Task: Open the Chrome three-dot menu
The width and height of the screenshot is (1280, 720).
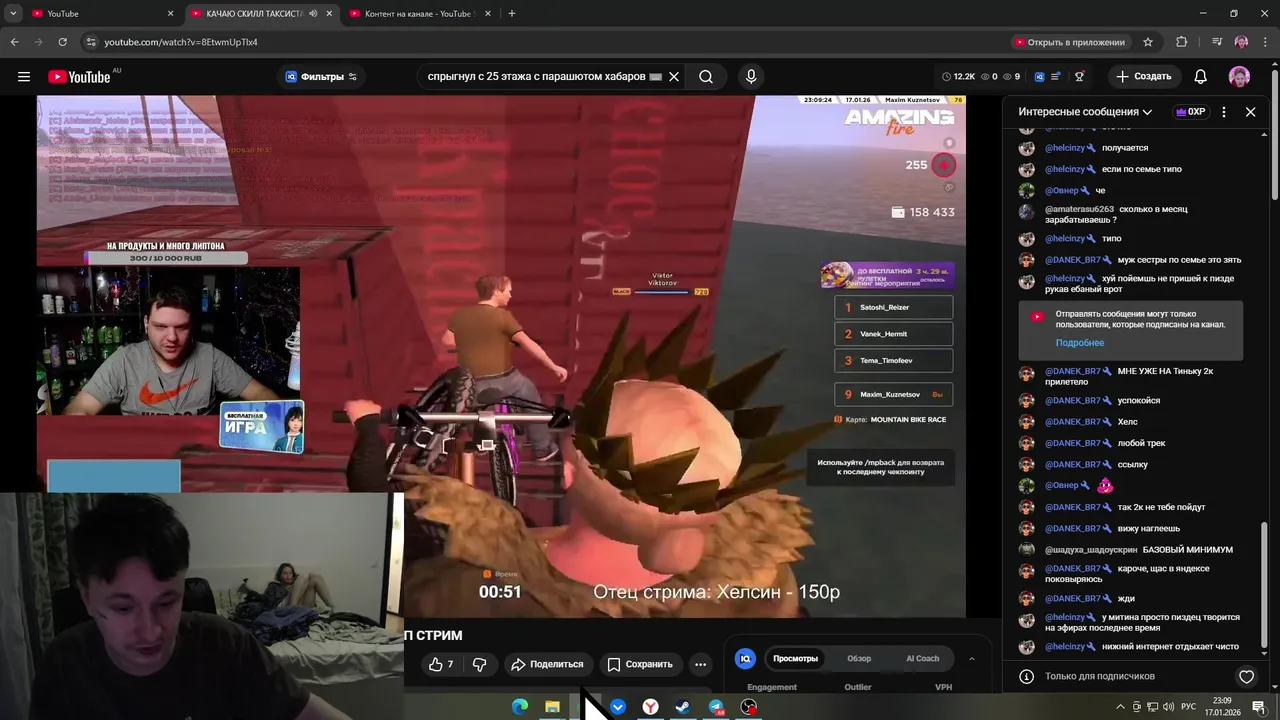Action: [1265, 42]
